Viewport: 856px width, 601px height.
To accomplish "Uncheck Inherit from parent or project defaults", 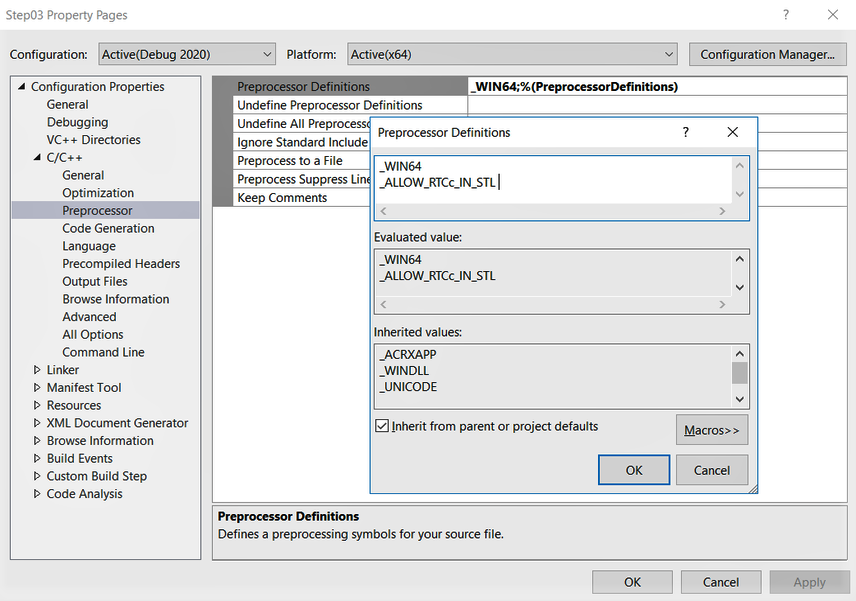I will (x=382, y=426).
